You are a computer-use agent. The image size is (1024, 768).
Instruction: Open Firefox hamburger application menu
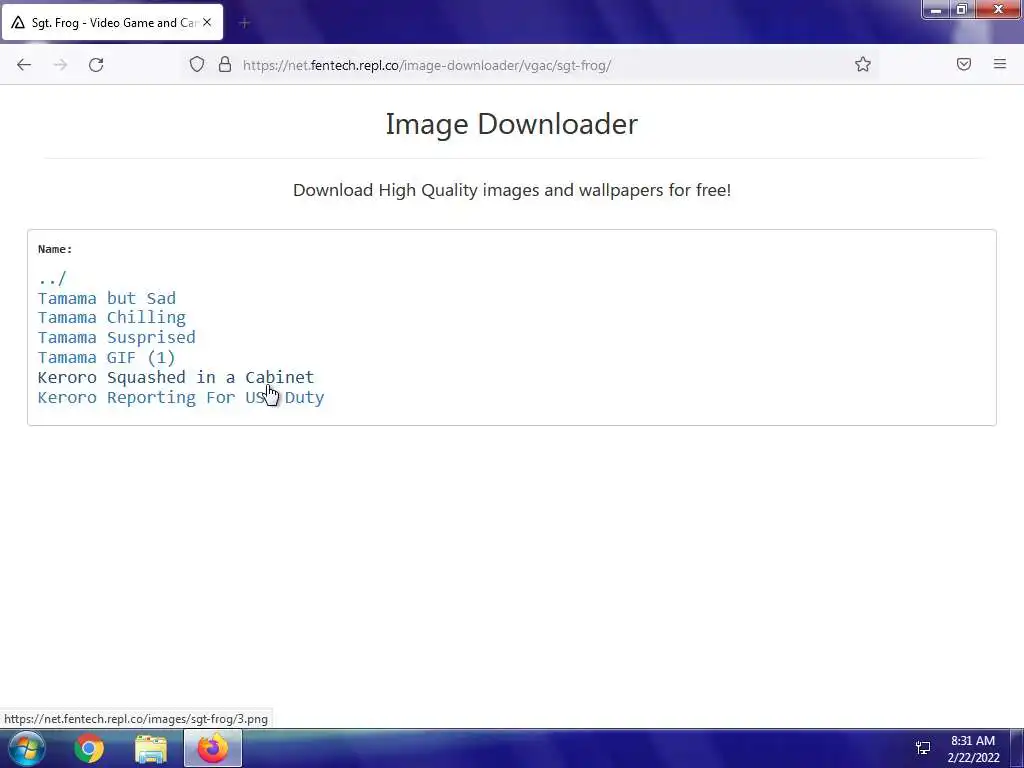pos(1000,64)
